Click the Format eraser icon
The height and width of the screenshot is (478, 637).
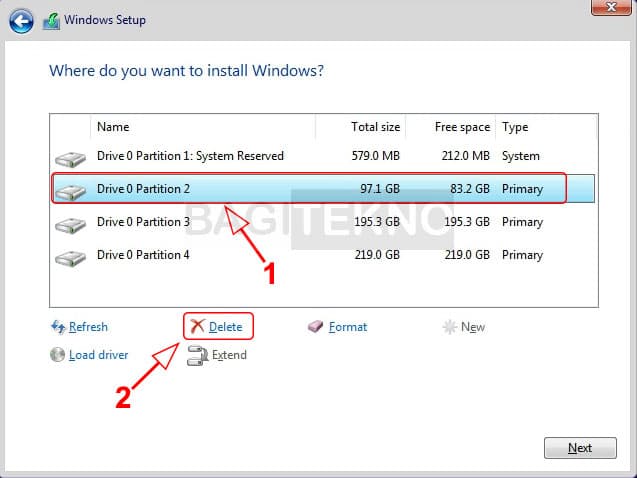pos(316,327)
